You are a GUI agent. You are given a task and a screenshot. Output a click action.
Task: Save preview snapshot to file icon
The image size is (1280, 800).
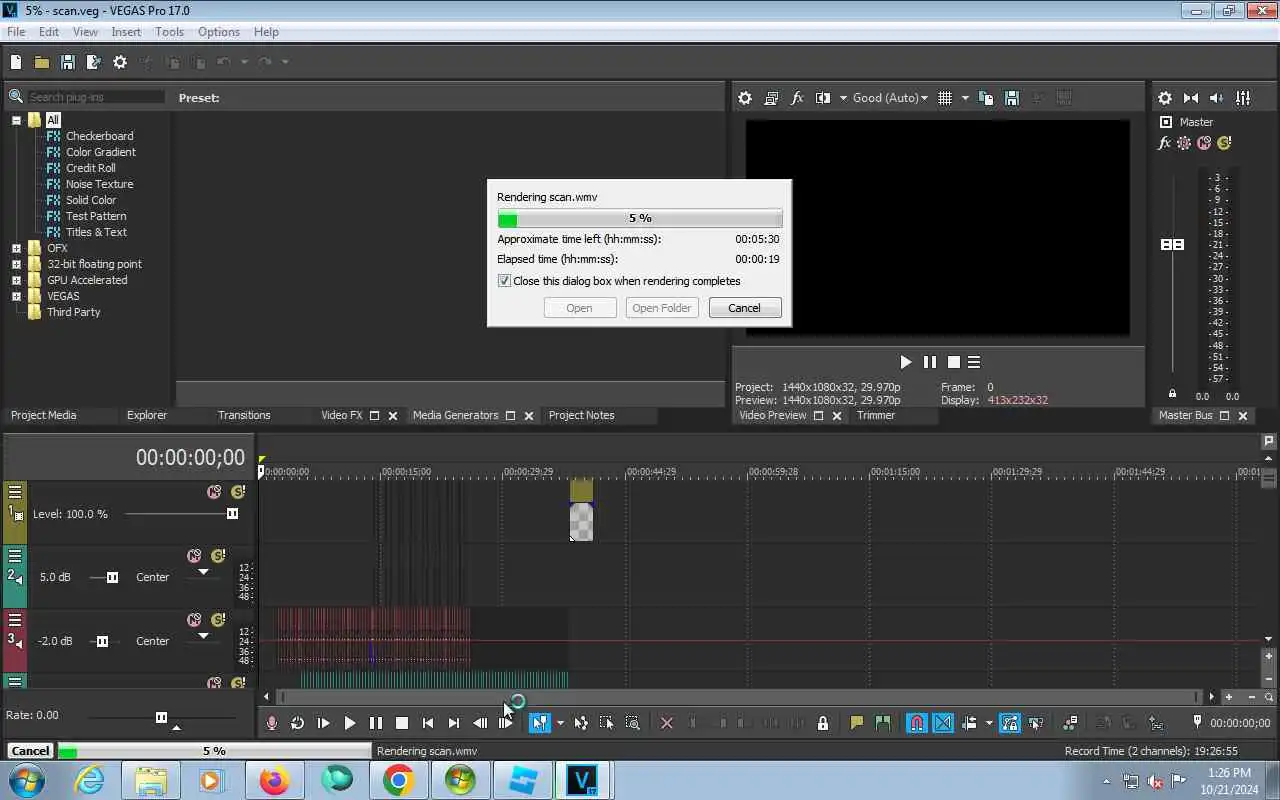[x=1012, y=98]
